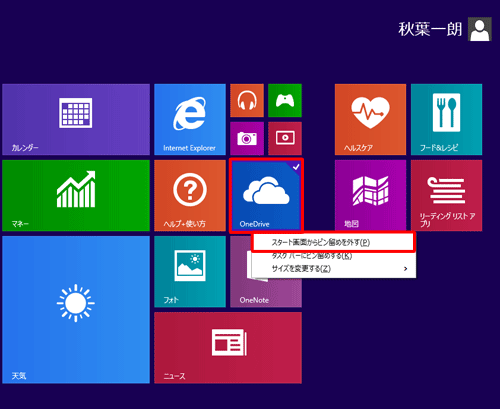Open the ヘルスケア health tile

tap(370, 120)
